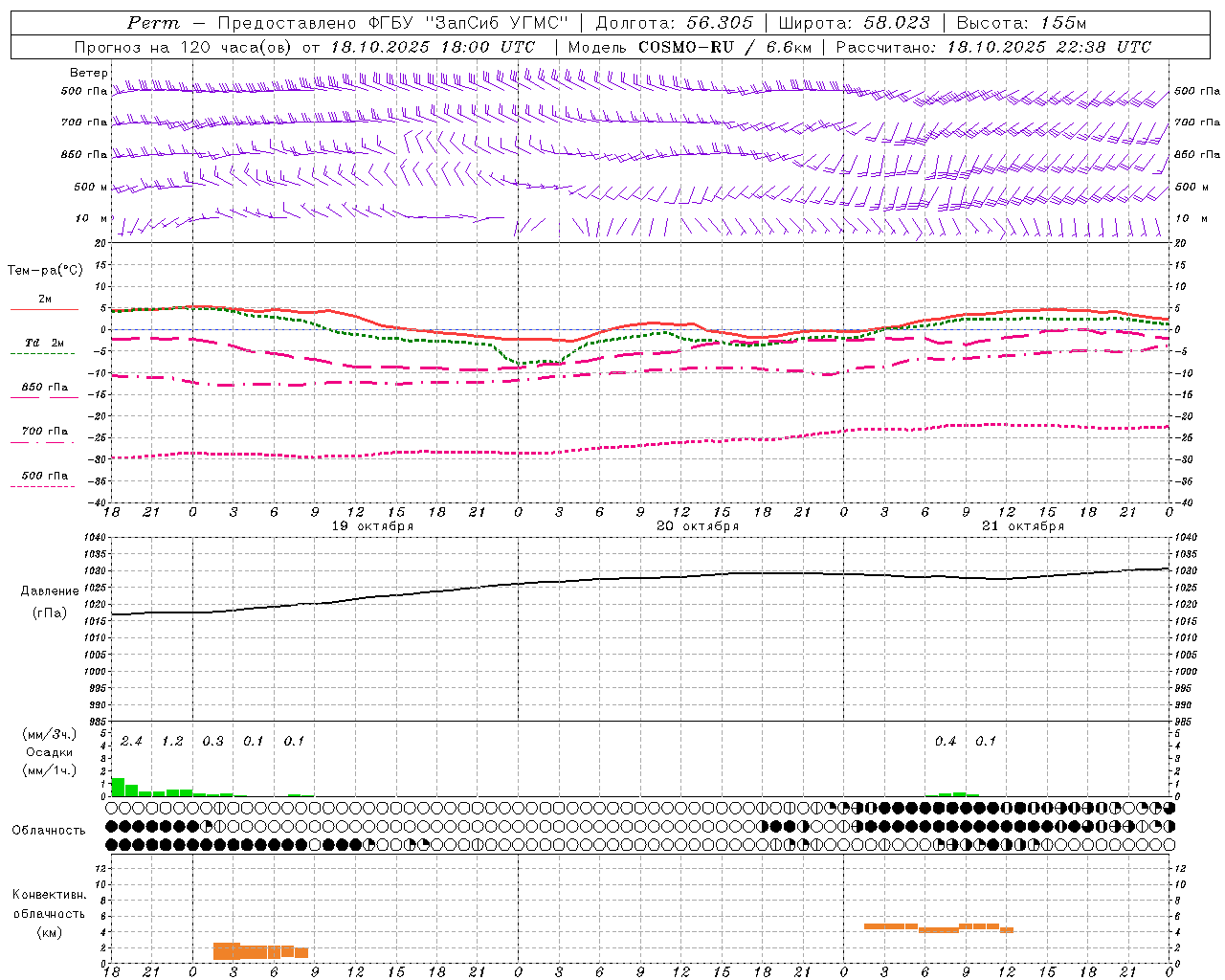This screenshot has height=980, width=1225.
Task: Click the '21 октября' date label
Action: 1023,526
